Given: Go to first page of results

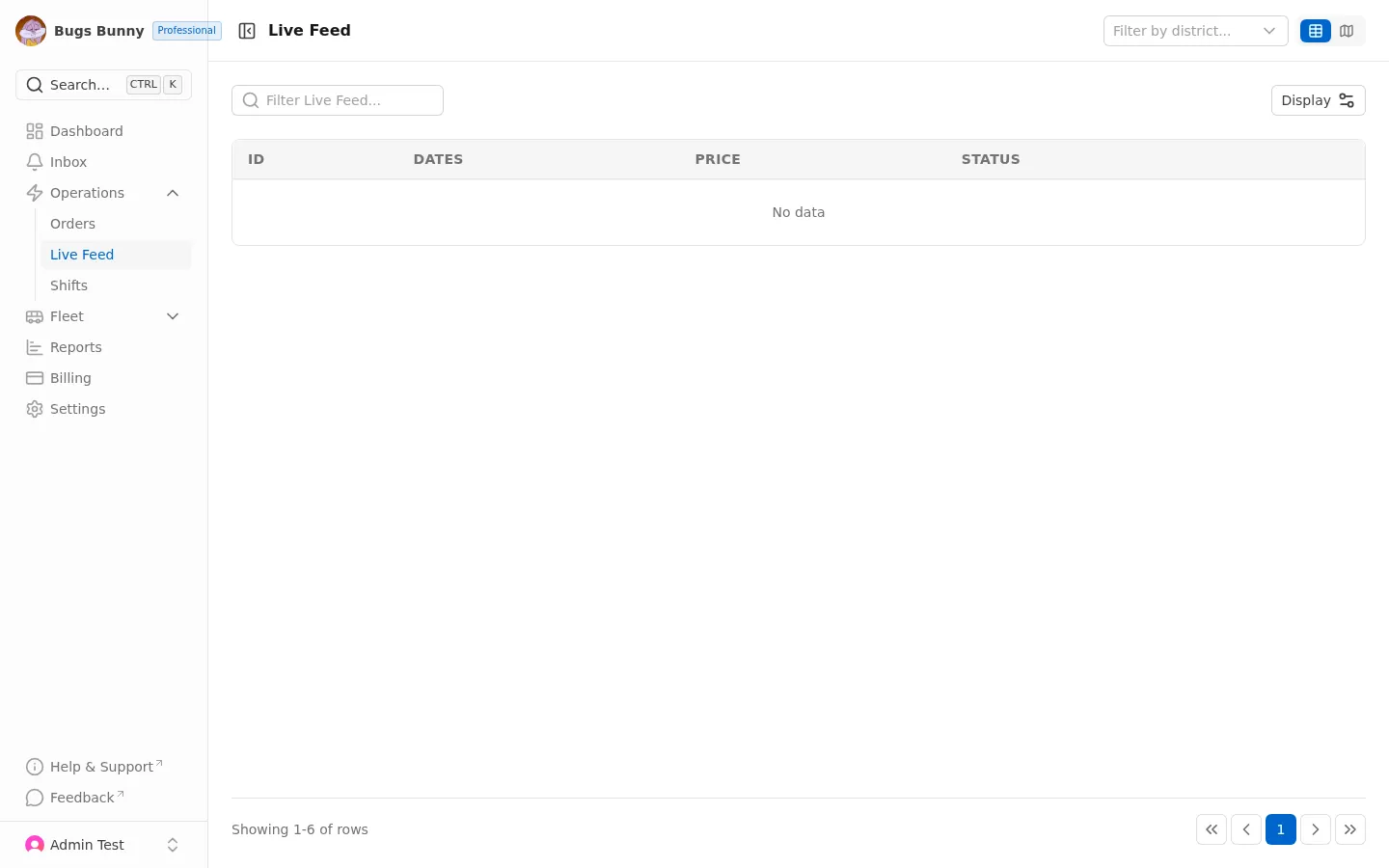Looking at the screenshot, I should (x=1212, y=829).
